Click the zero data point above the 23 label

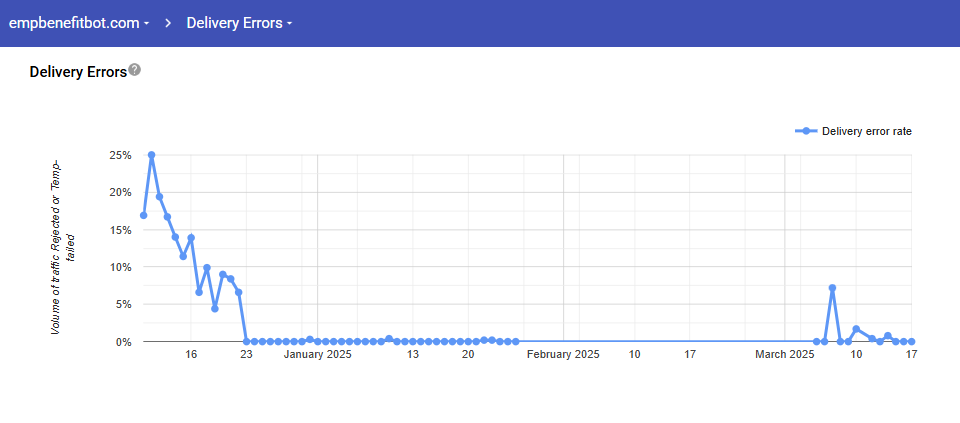click(247, 341)
